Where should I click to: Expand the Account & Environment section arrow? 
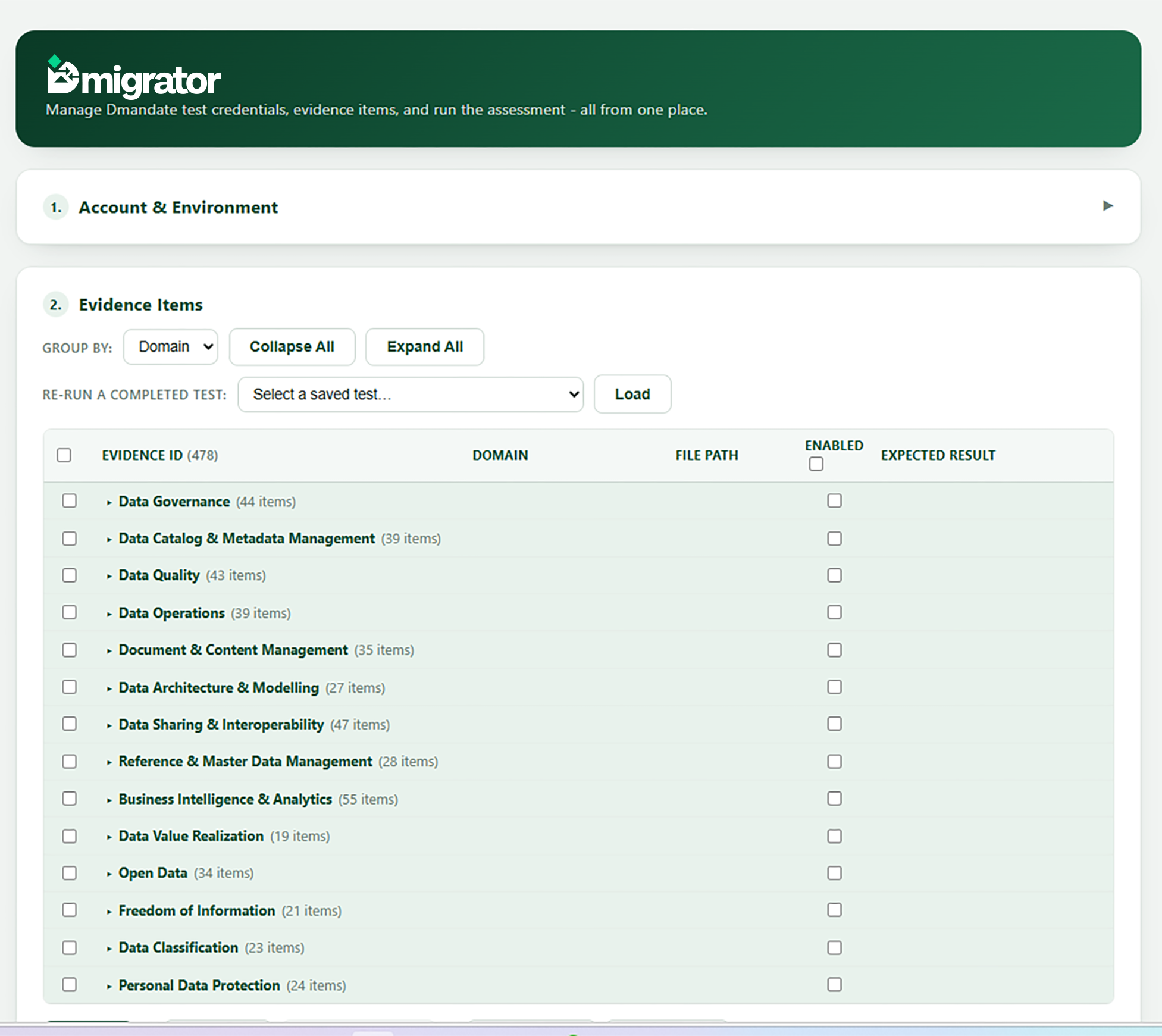coord(1107,206)
